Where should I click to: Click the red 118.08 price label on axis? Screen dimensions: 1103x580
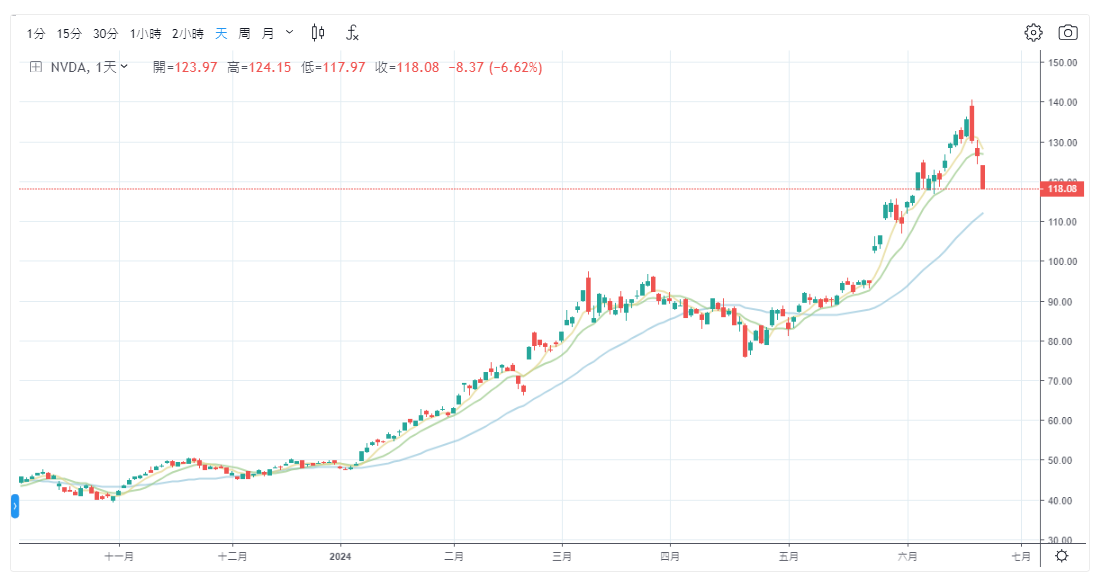point(1061,189)
